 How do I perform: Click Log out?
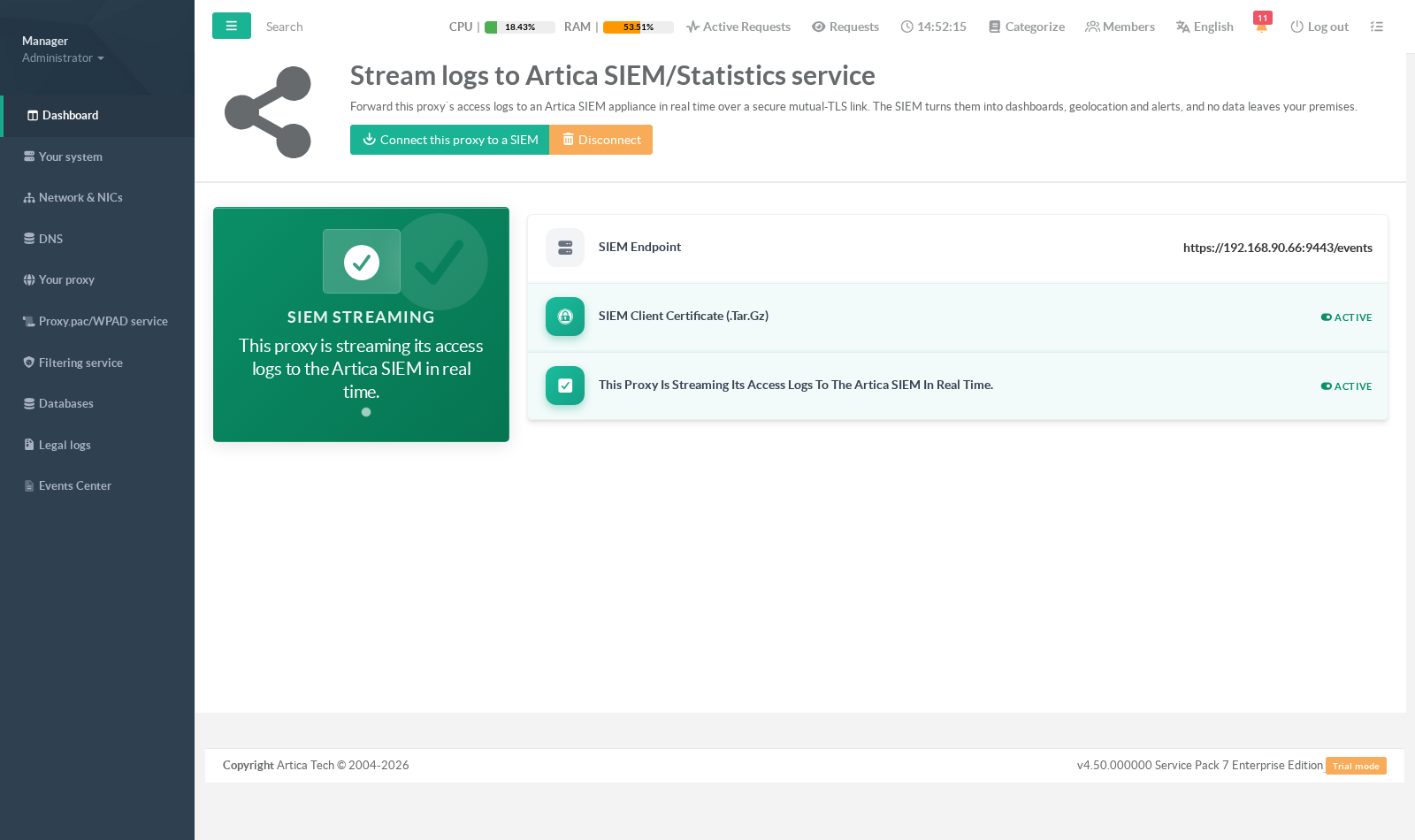click(1319, 27)
